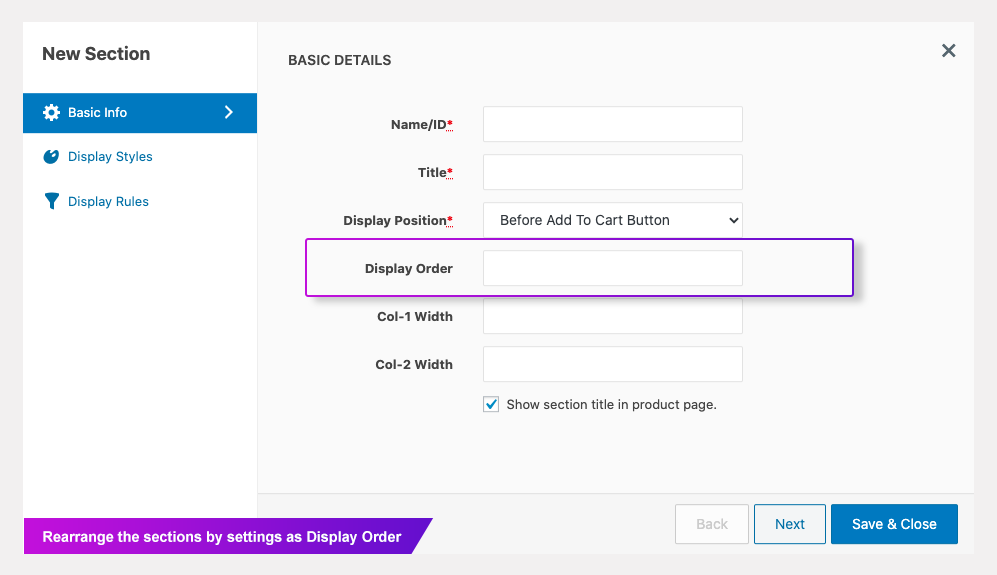Uncheck Show section title in product page
This screenshot has width=997, height=575.
point(491,405)
